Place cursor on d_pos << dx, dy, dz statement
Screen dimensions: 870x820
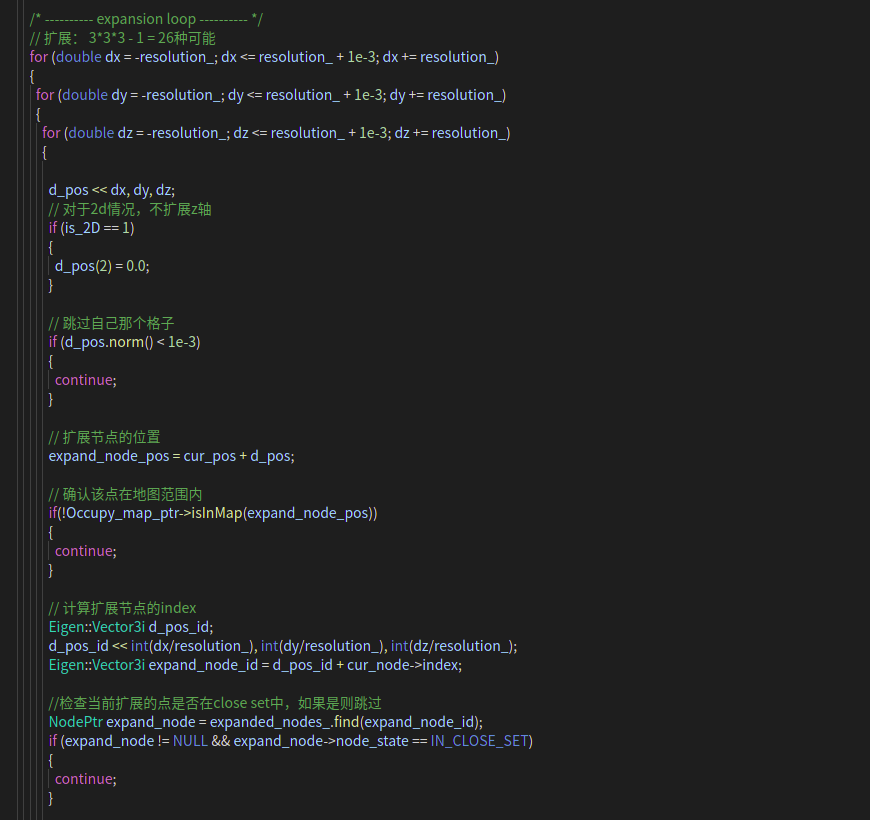pyautogui.click(x=112, y=190)
